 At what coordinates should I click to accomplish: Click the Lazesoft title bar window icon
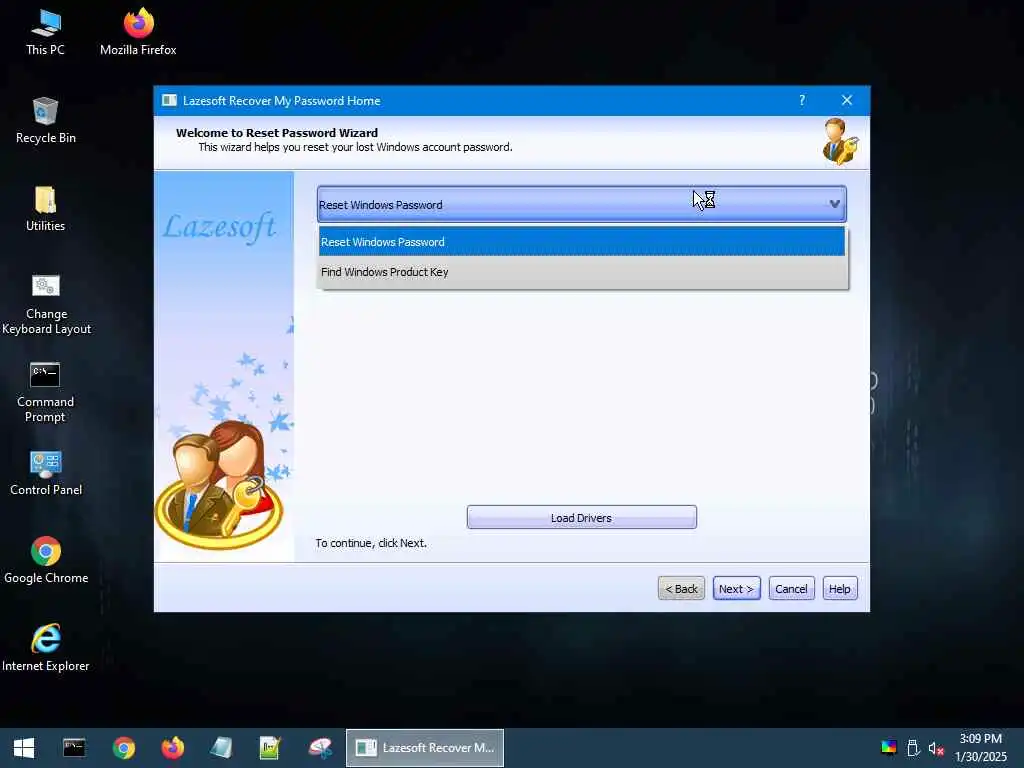169,101
